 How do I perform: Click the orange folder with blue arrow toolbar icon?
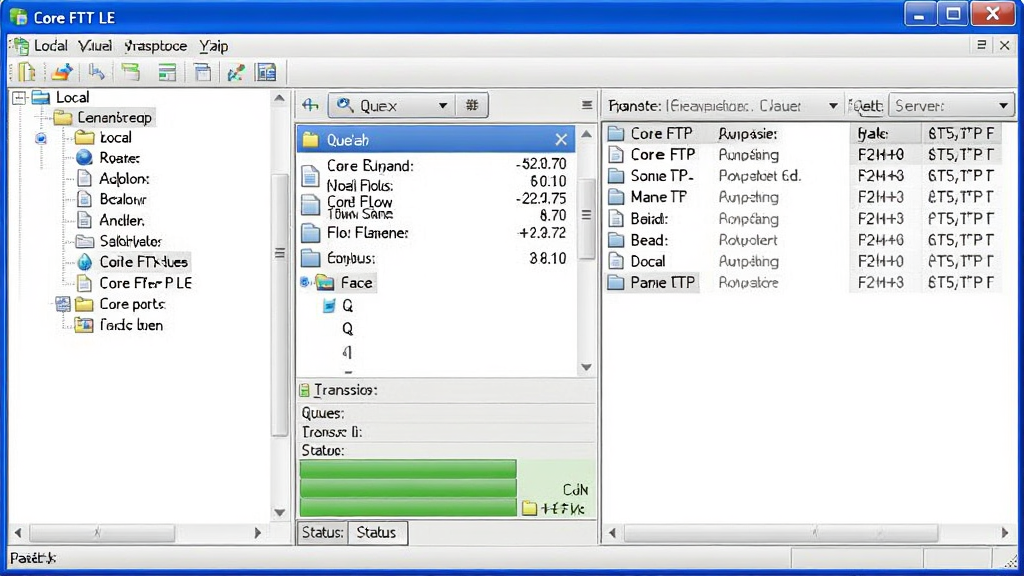(x=62, y=72)
